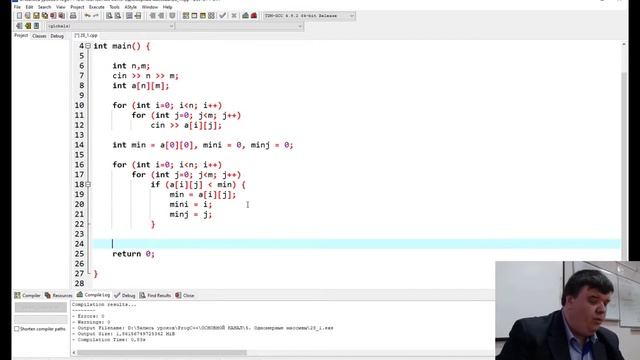Open the Find Results bottom tab
This screenshot has width=640, height=360.
[x=156, y=295]
